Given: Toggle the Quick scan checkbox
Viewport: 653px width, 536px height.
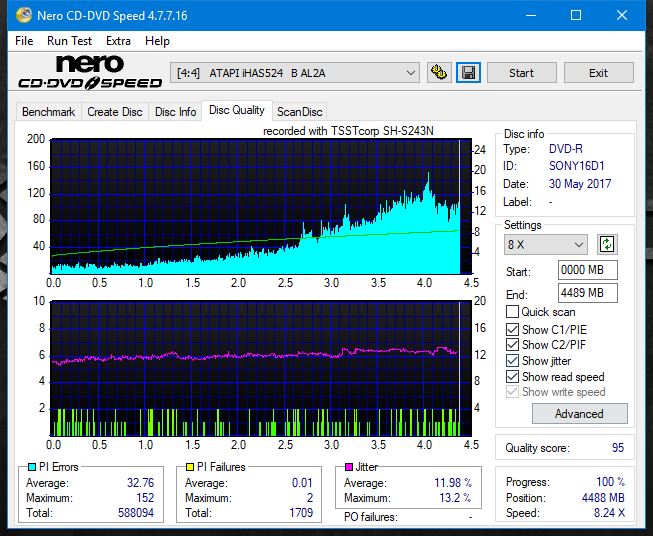Looking at the screenshot, I should 512,312.
